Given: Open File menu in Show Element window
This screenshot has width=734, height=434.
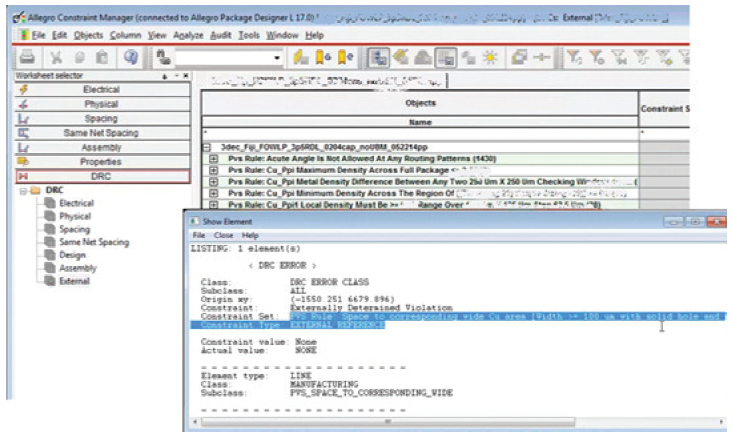Looking at the screenshot, I should coord(199,235).
